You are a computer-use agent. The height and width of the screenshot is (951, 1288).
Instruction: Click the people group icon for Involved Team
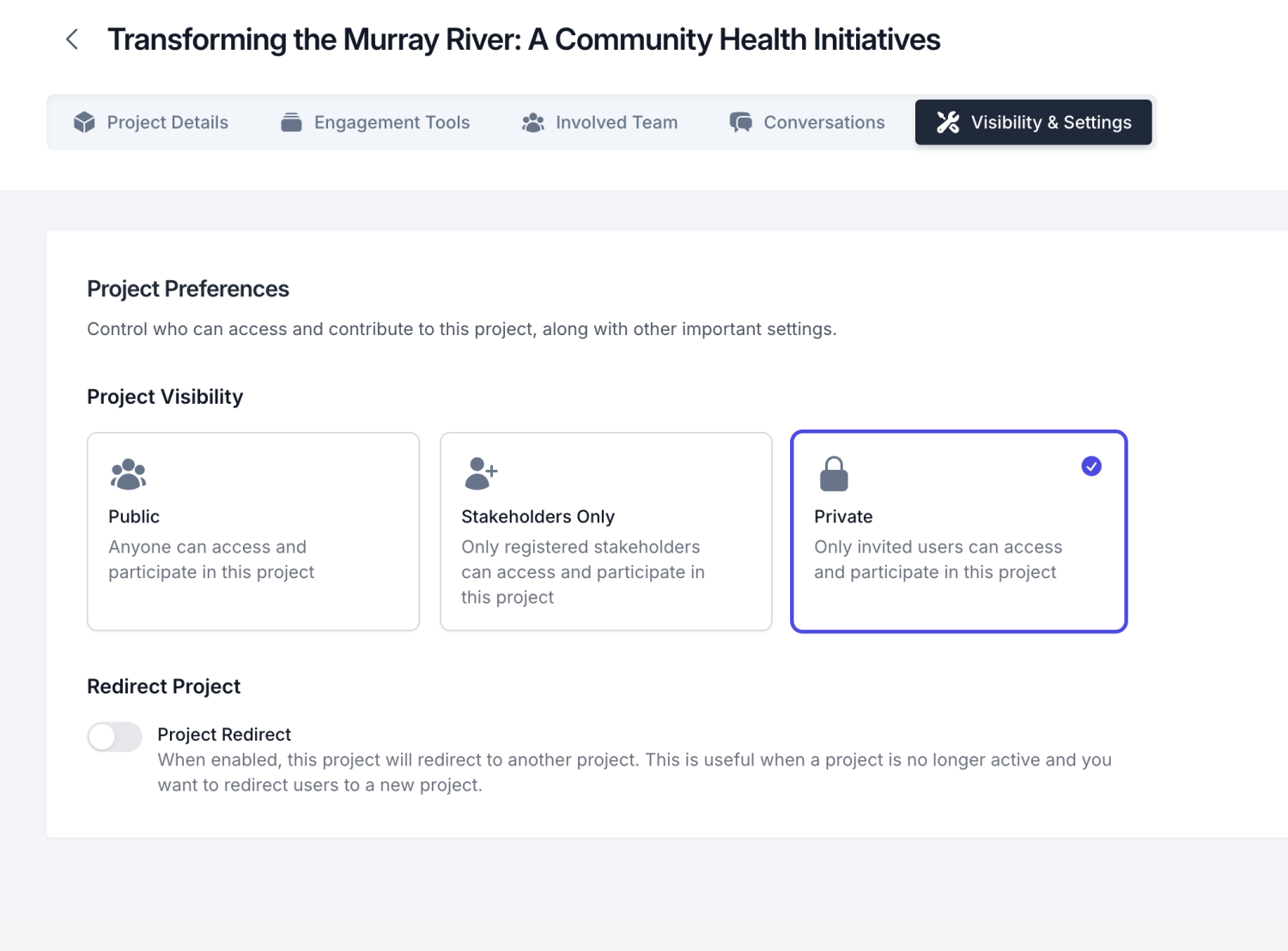pyautogui.click(x=533, y=123)
